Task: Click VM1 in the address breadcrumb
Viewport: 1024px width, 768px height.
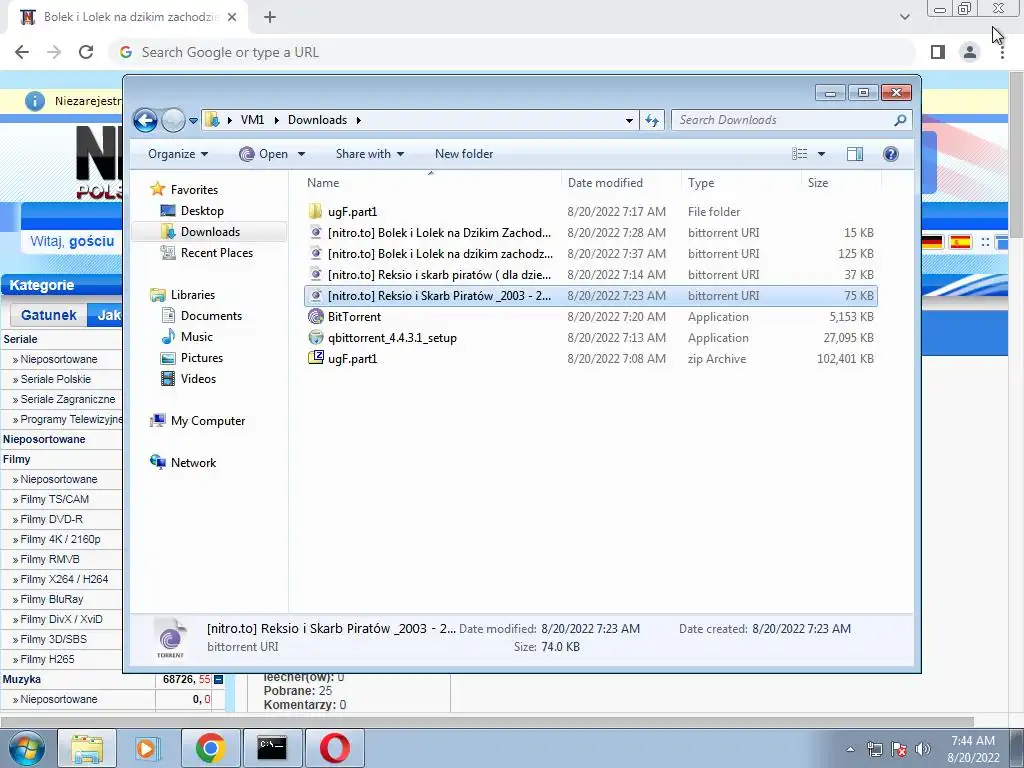Action: pyautogui.click(x=252, y=120)
